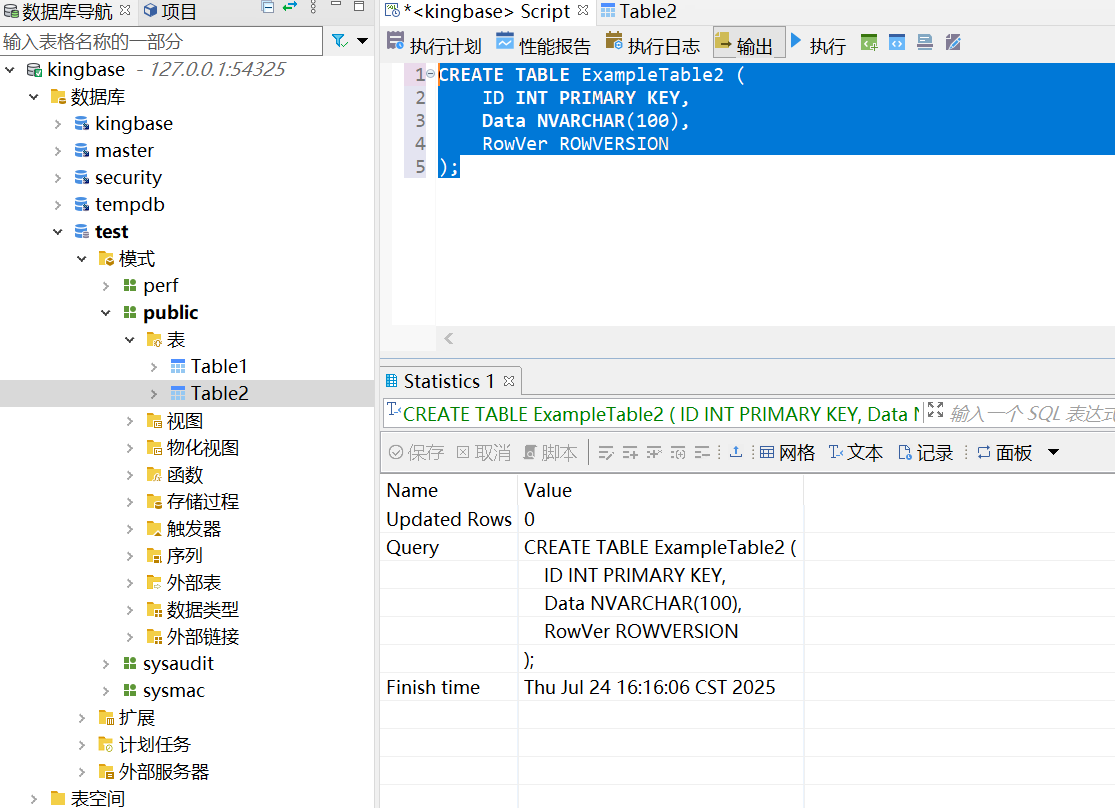Select the 存储过程 folder in the tree
This screenshot has width=1115, height=808.
coord(202,502)
